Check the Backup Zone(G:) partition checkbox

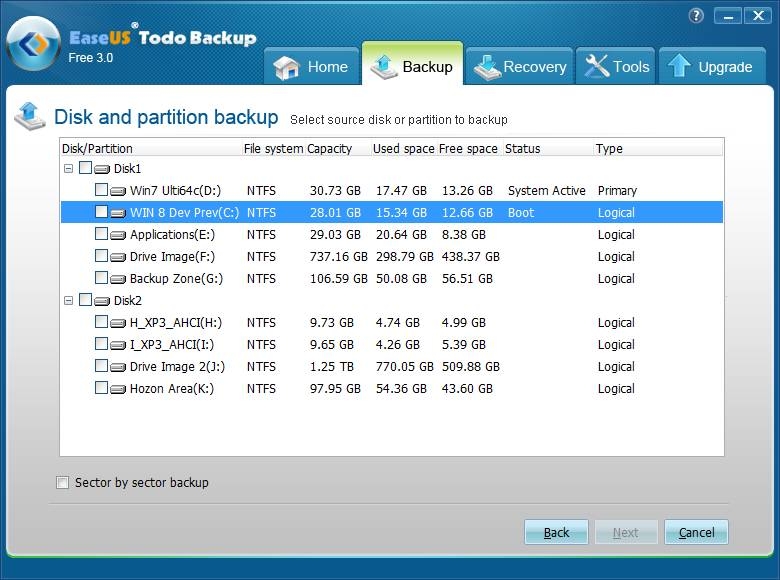(x=101, y=278)
